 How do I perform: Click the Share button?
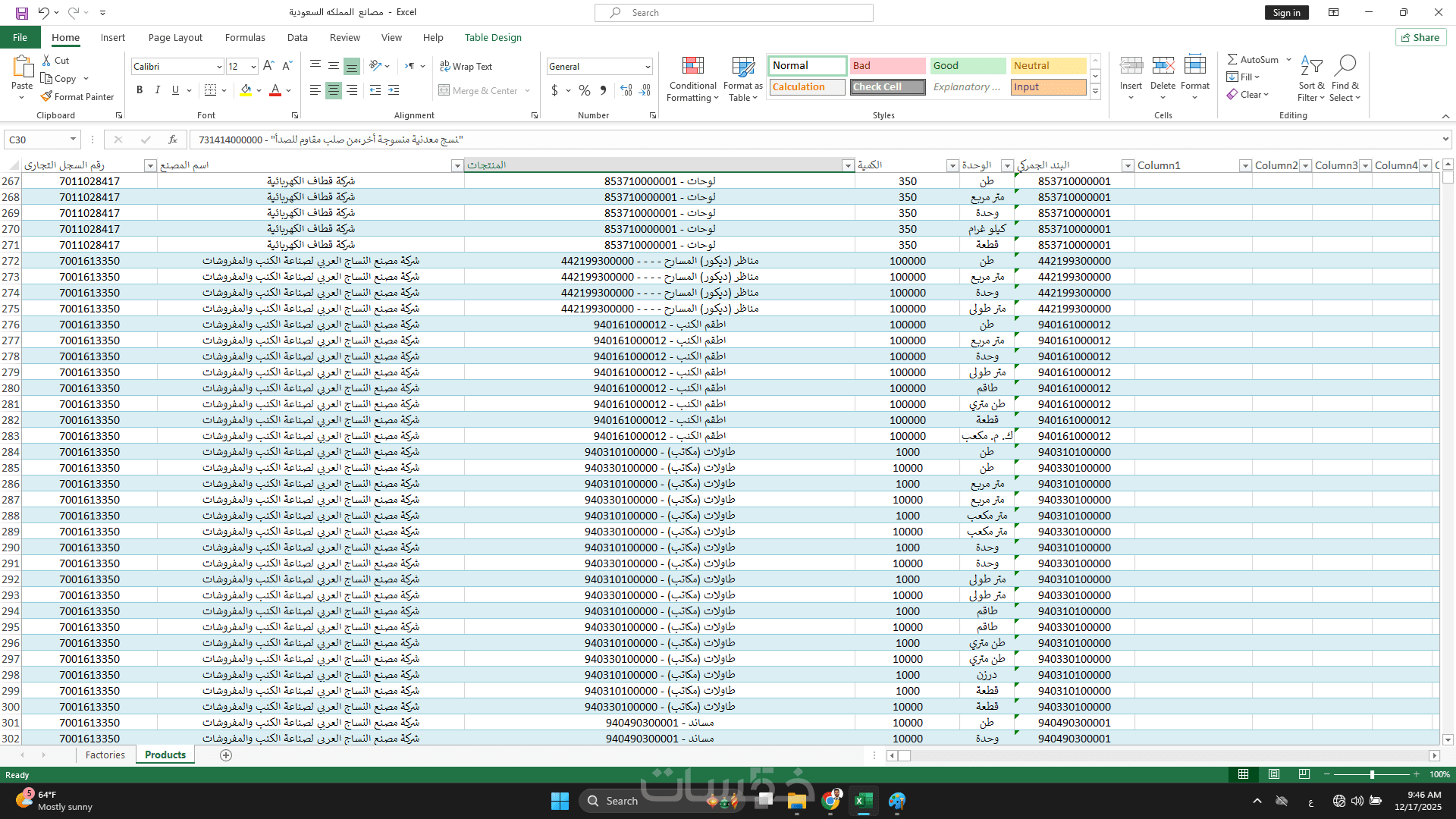point(1420,37)
